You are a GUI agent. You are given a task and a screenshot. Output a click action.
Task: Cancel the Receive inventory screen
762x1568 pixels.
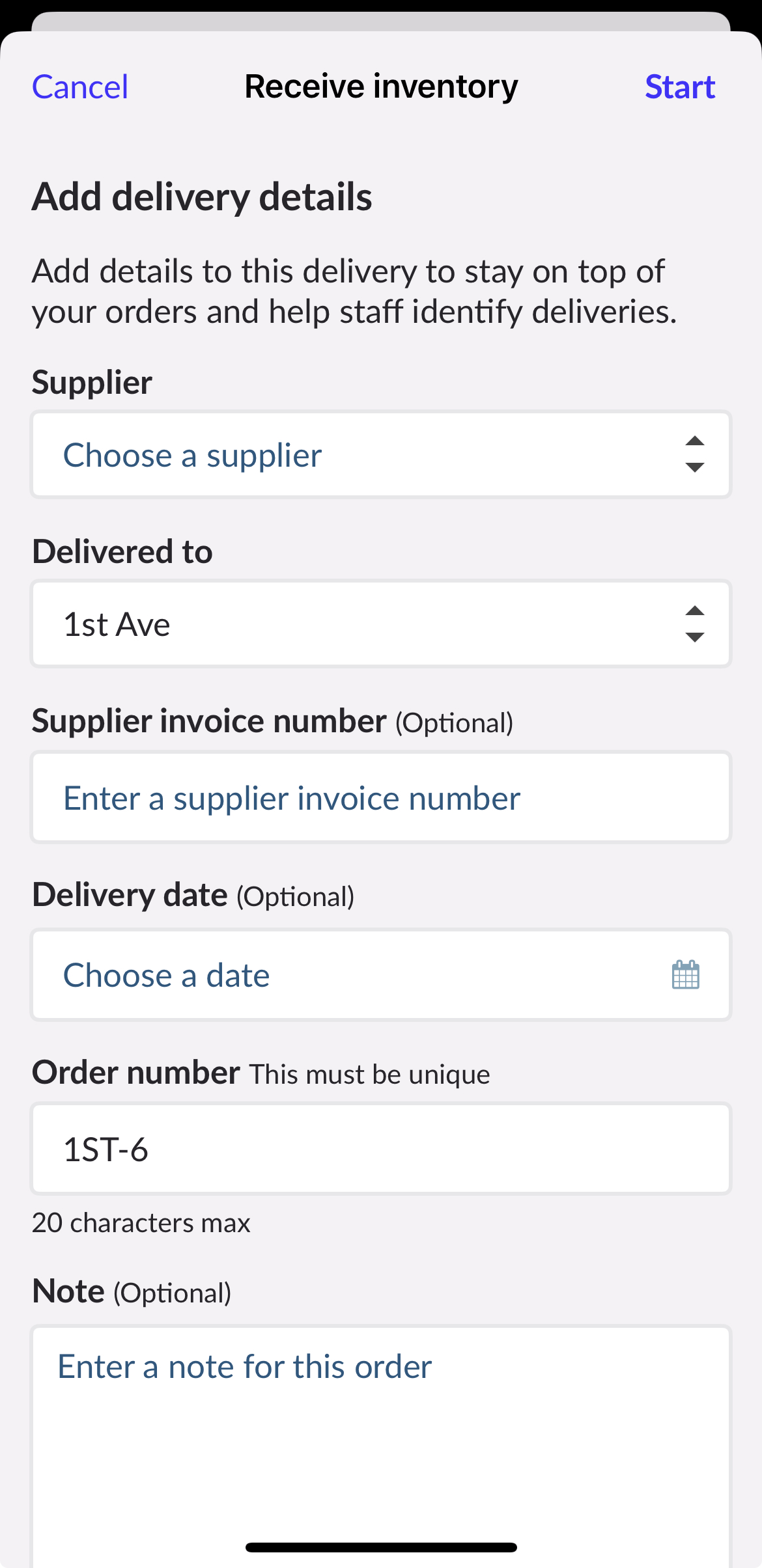[79, 85]
